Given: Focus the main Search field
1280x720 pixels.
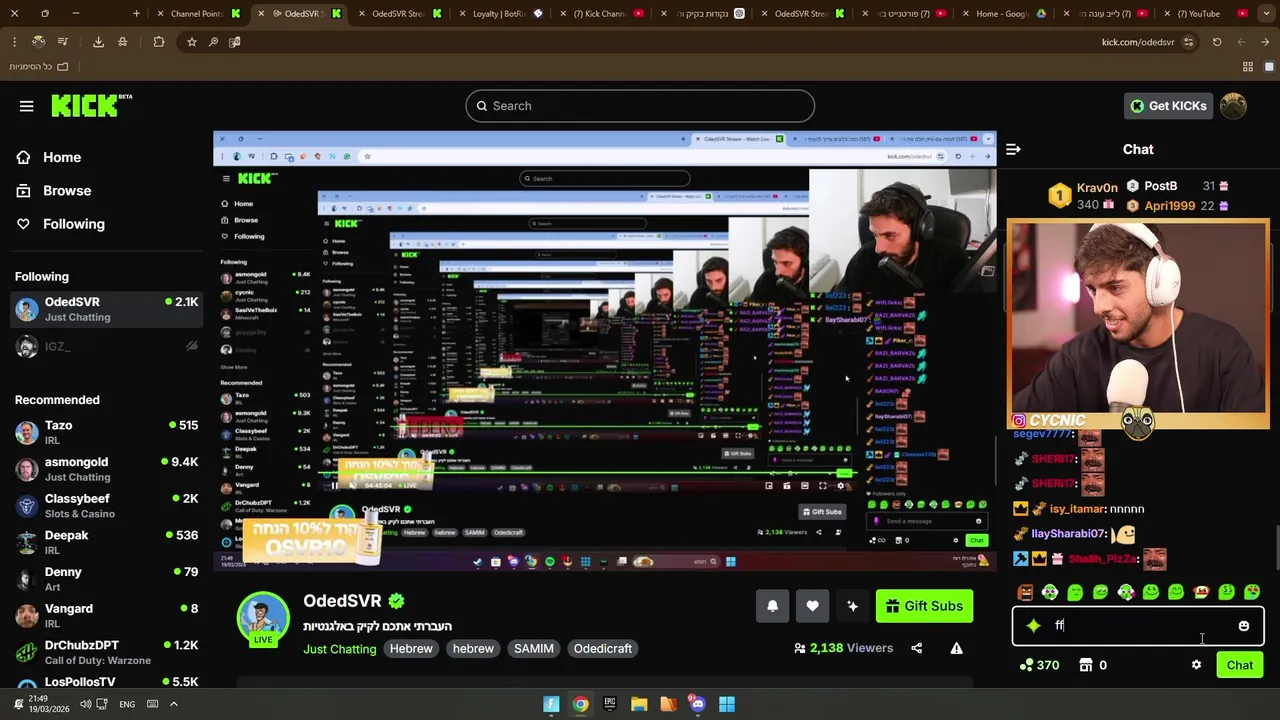Looking at the screenshot, I should click(640, 106).
